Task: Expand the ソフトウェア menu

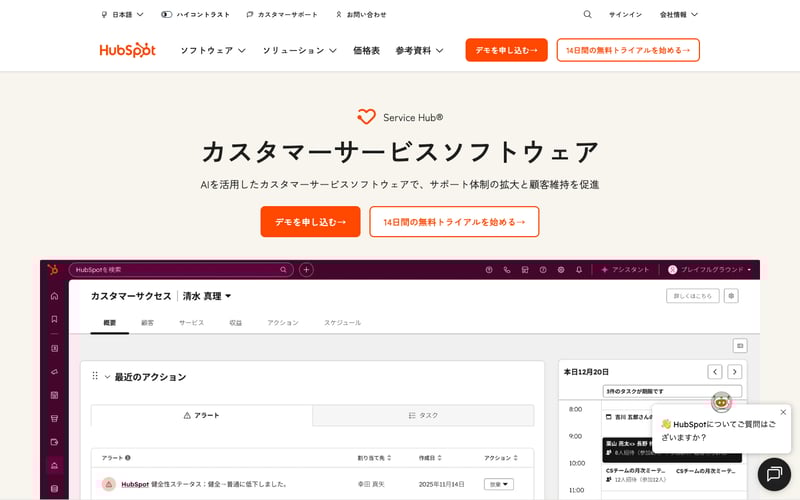Action: 213,50
